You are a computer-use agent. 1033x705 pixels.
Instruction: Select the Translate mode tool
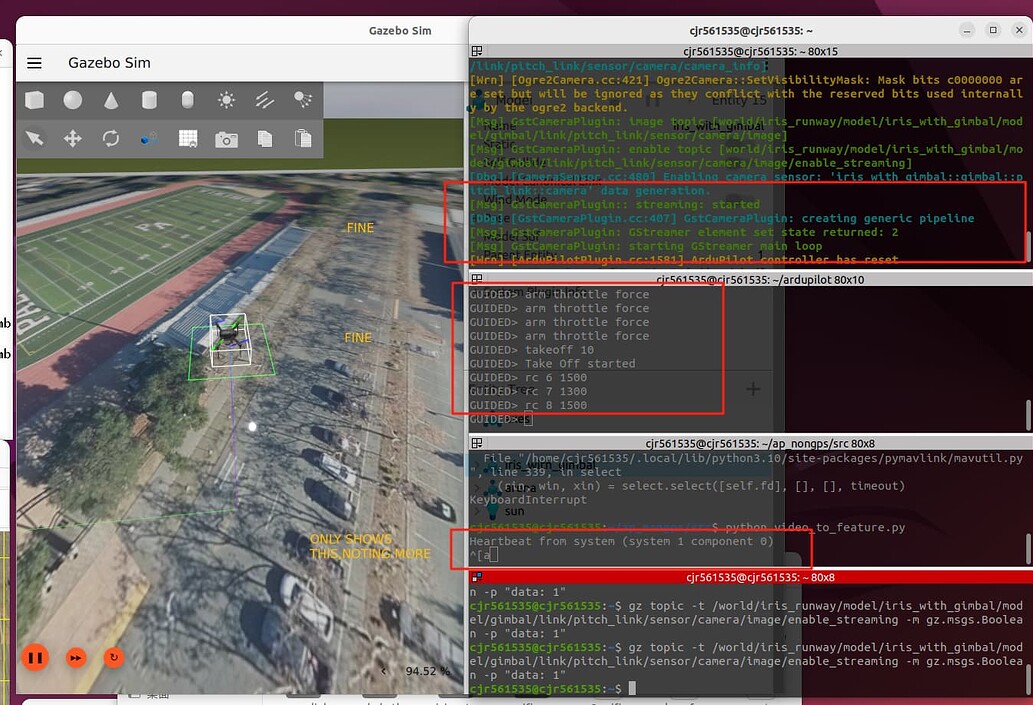pyautogui.click(x=72, y=138)
